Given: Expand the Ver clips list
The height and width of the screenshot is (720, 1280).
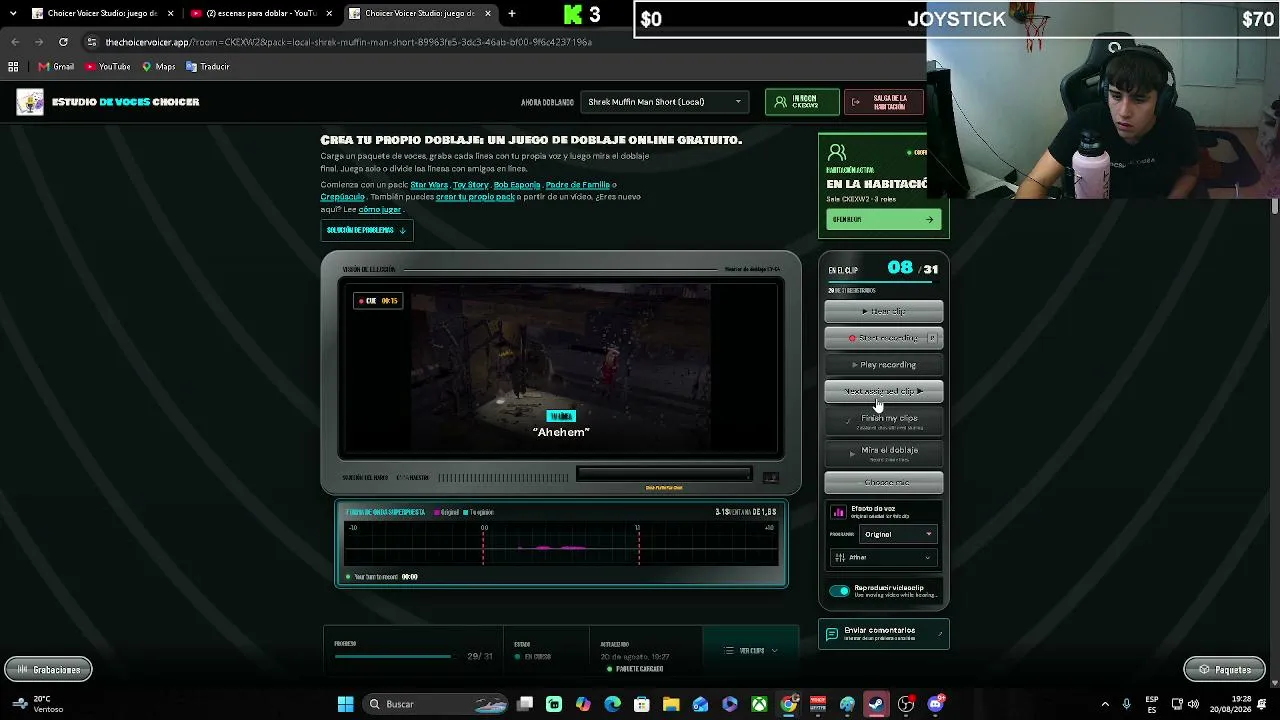Looking at the screenshot, I should (752, 651).
